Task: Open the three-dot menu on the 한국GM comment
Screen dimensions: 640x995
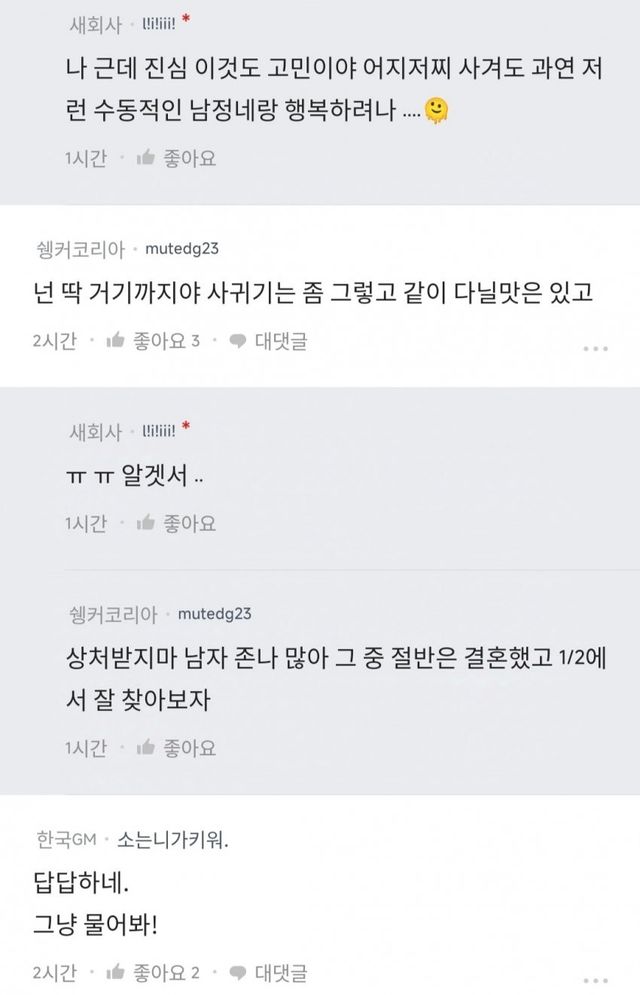Action: coord(595,978)
